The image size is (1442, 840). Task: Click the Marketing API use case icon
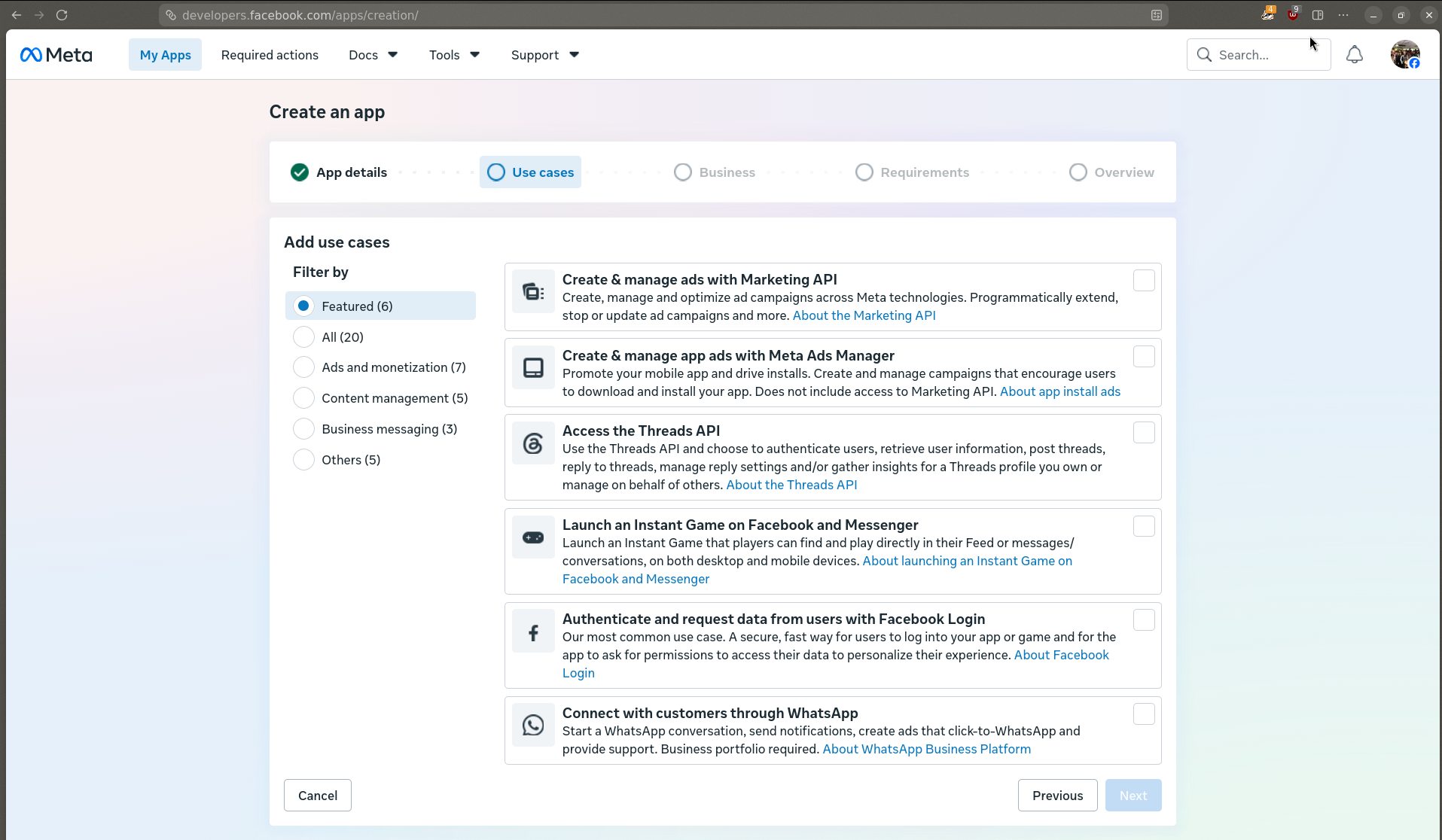click(x=533, y=291)
